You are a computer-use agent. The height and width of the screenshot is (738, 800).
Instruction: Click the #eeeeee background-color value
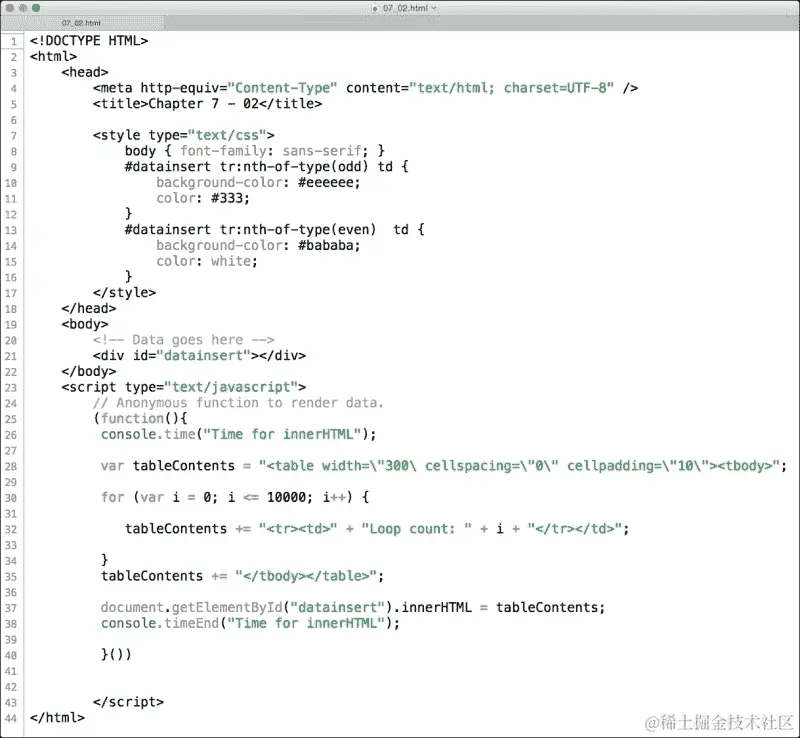tap(329, 182)
